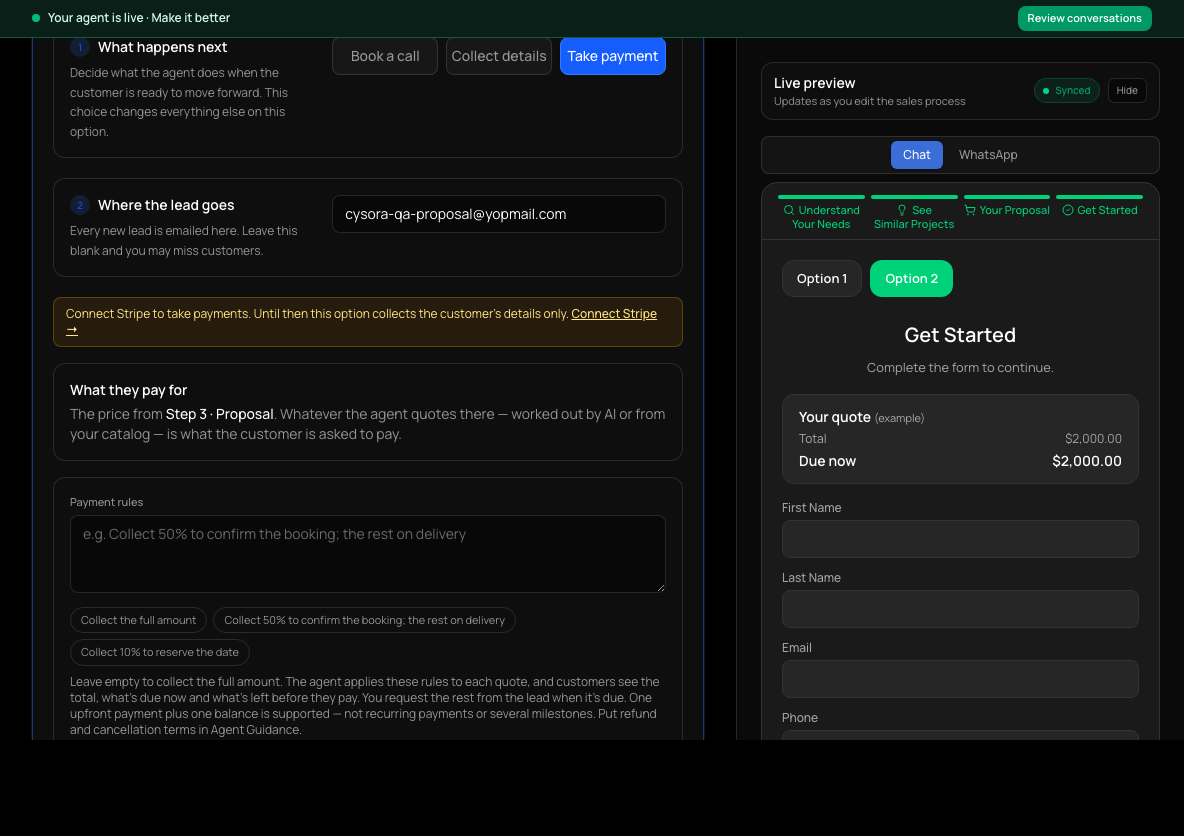Pick the 'Collect 10% to reserve the date' chip
Screen dimensions: 1184x836
coord(159,652)
